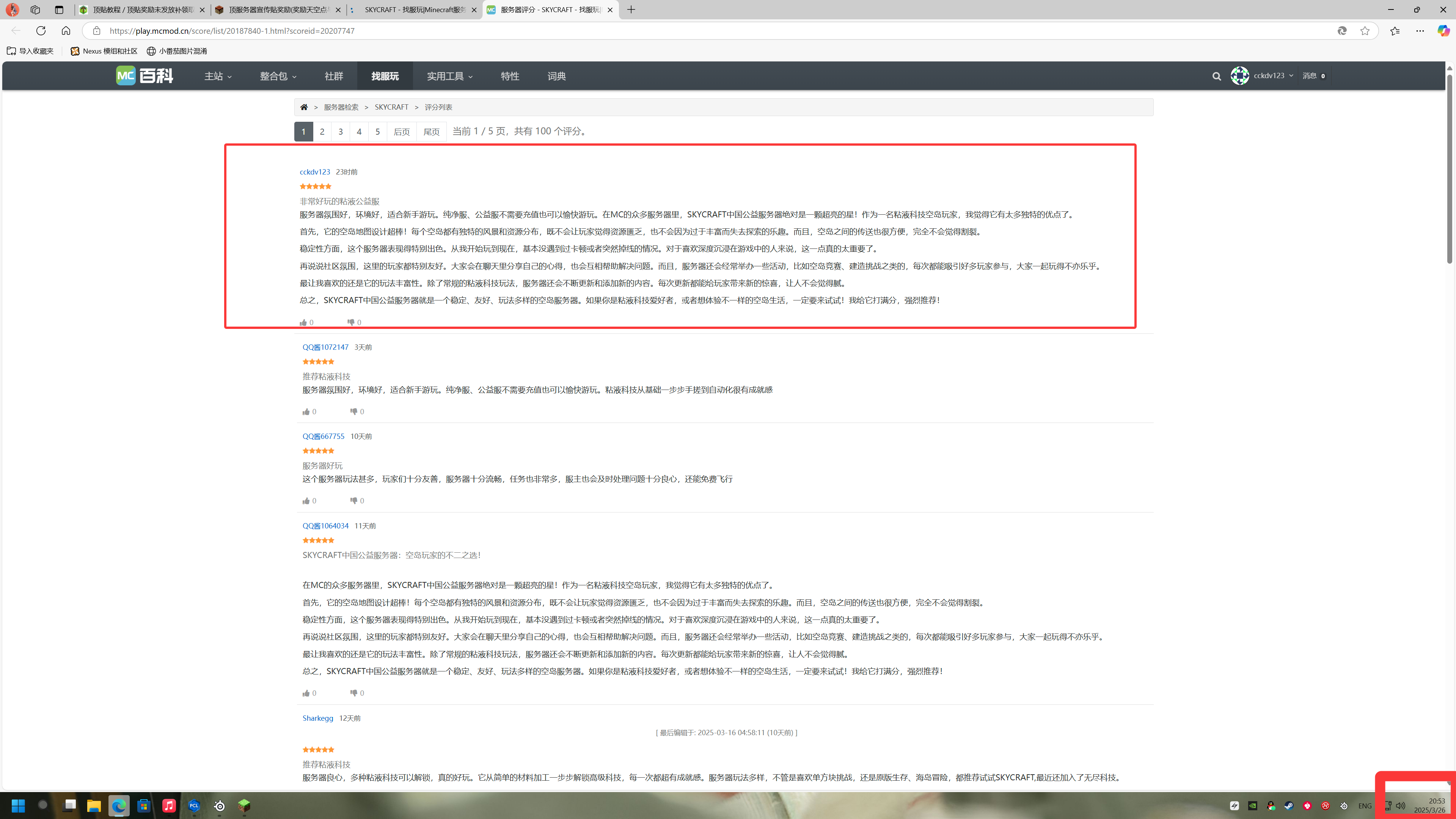
Task: Open the 特性 navigation item
Action: 510,76
